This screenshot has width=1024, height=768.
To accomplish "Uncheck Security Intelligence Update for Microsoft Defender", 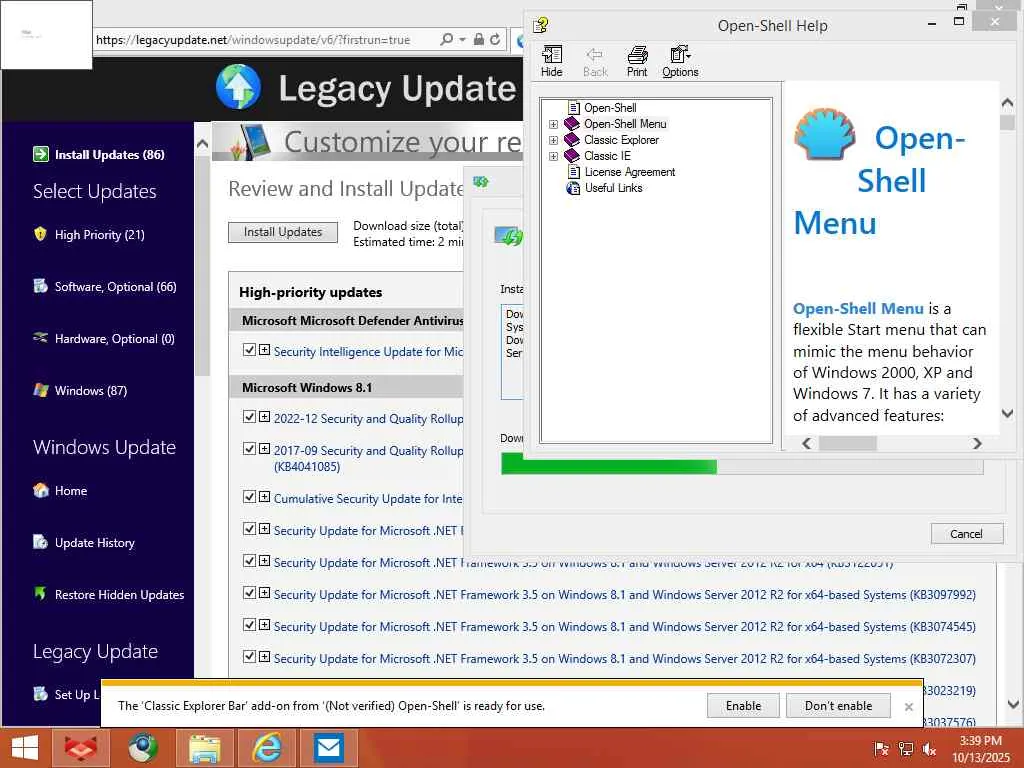I will [x=249, y=349].
